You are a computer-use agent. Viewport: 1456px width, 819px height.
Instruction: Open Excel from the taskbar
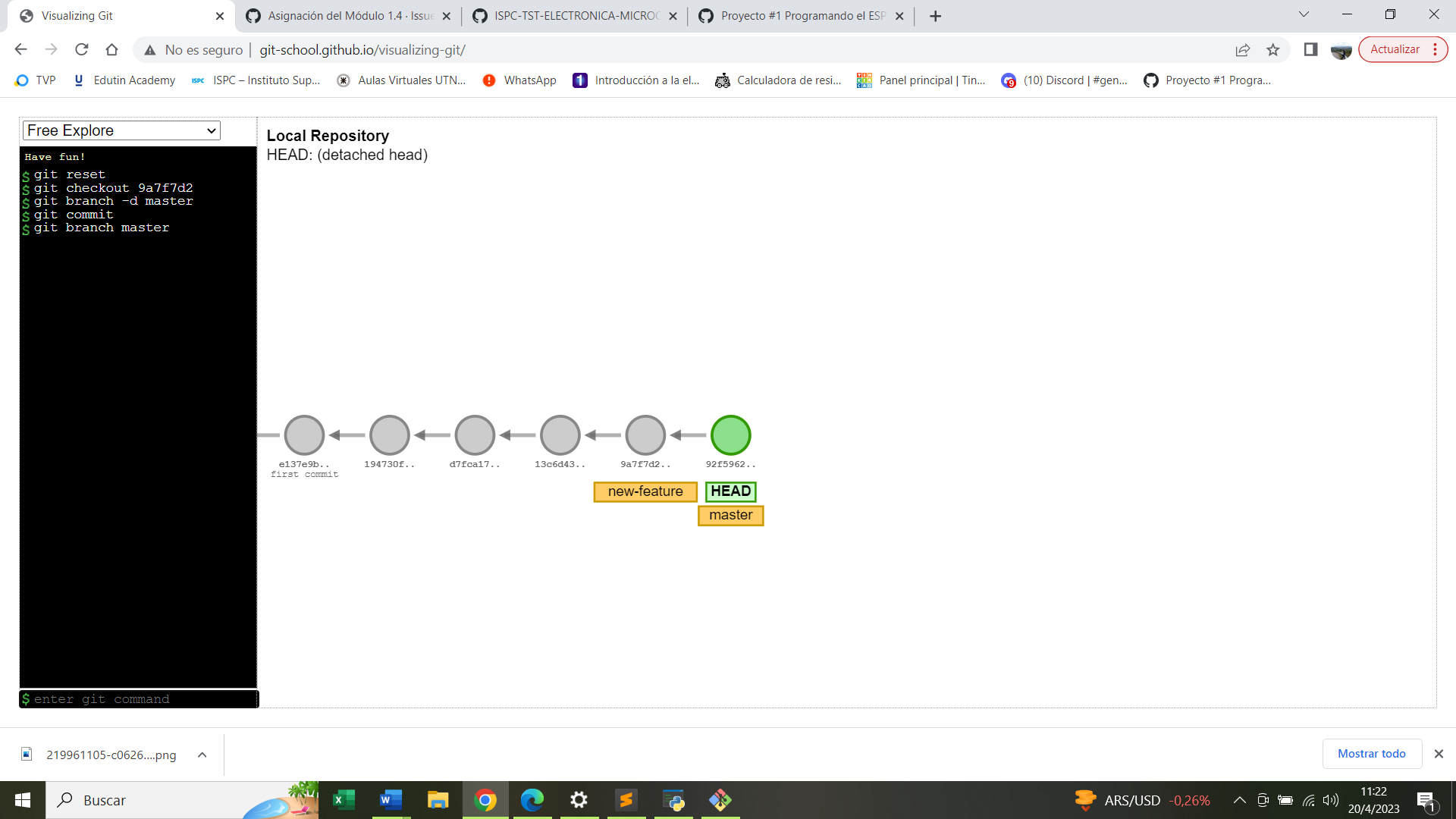[x=344, y=800]
